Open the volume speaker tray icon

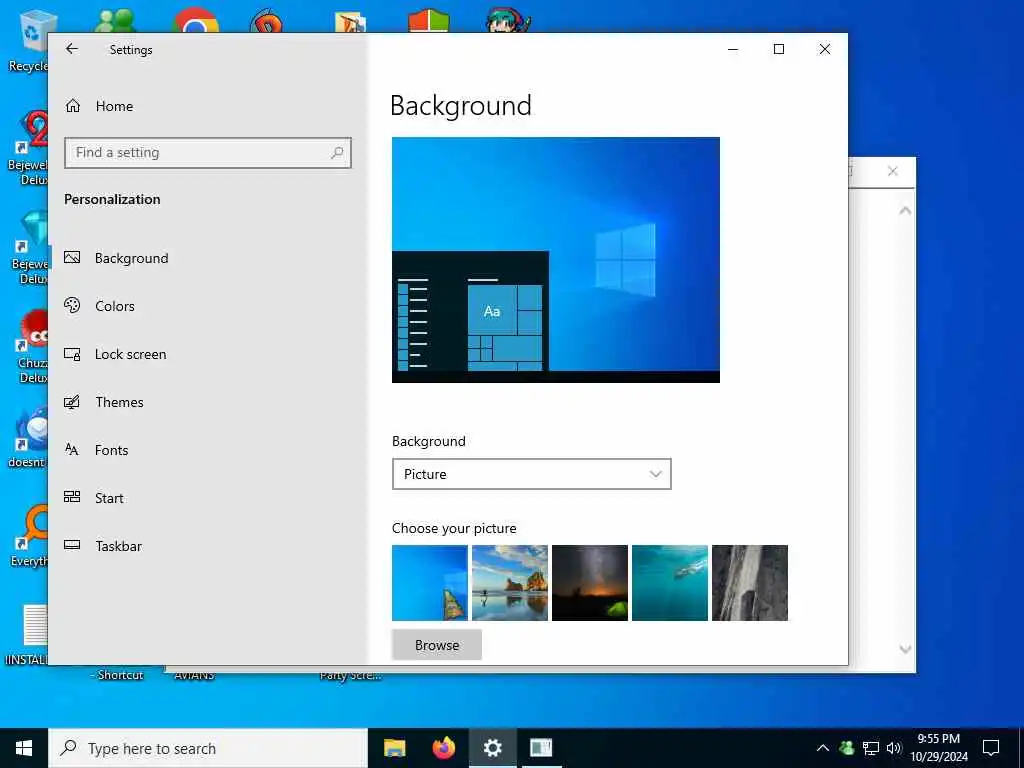tap(894, 748)
